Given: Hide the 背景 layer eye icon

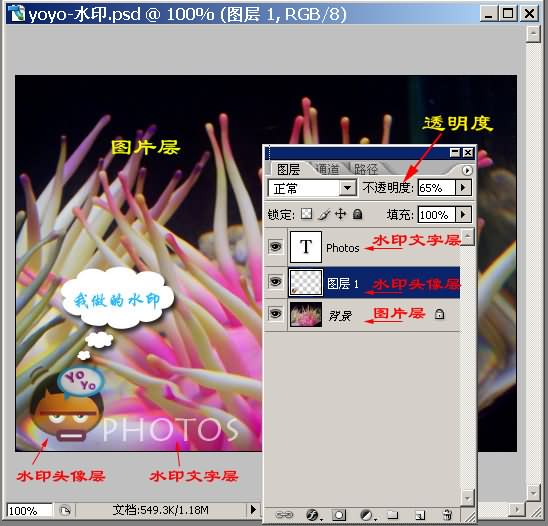Looking at the screenshot, I should [x=275, y=314].
